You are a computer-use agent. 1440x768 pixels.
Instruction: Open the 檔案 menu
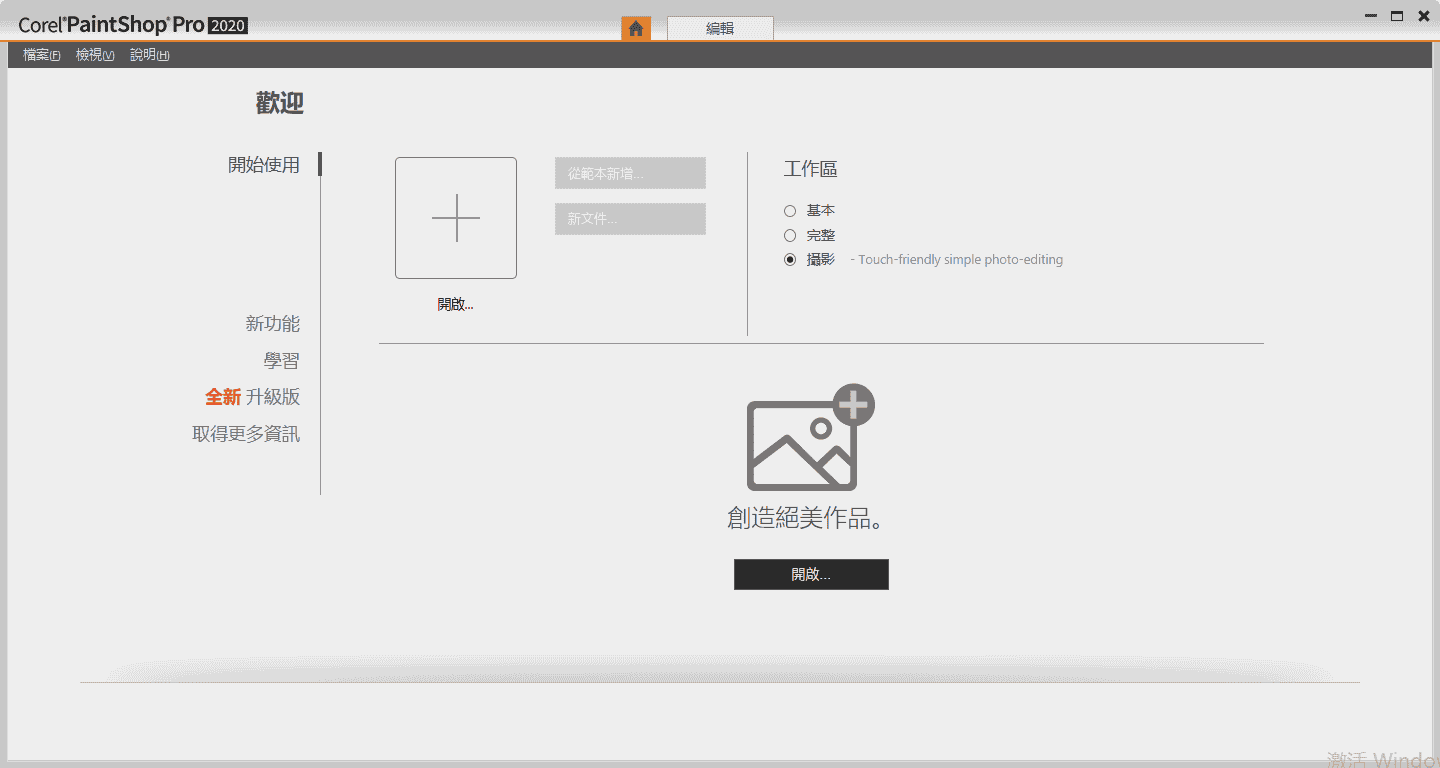click(x=41, y=55)
